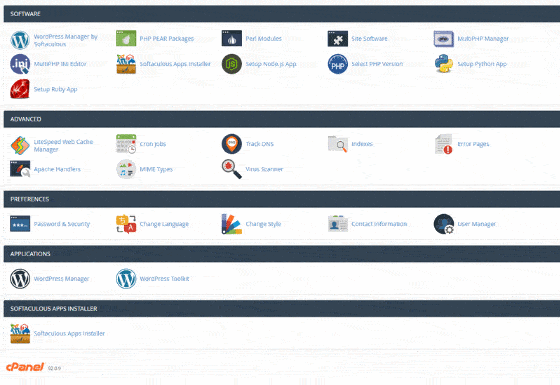
Task: Click the Change Language link
Action: 164,224
